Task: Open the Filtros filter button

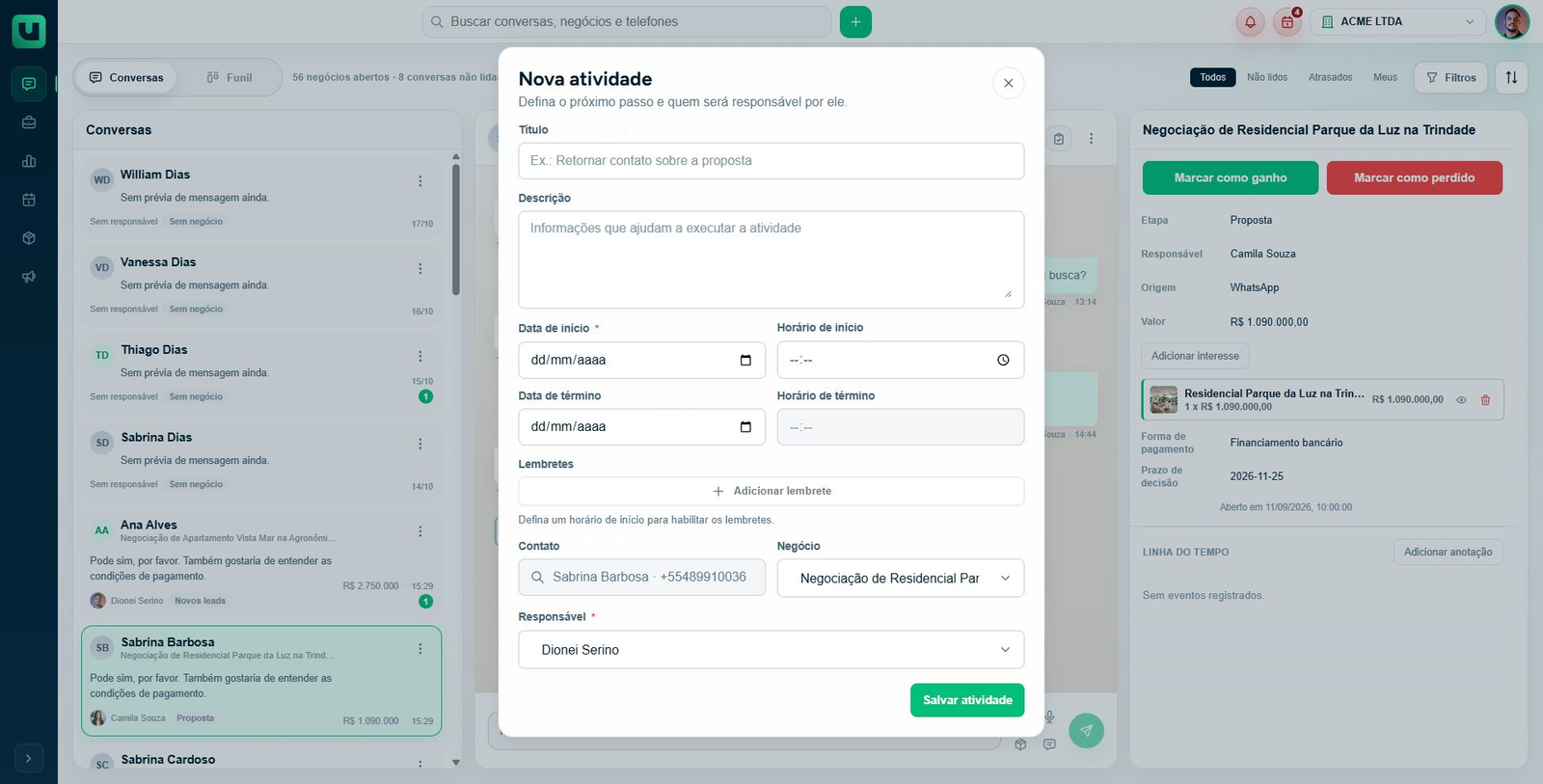Action: point(1450,77)
